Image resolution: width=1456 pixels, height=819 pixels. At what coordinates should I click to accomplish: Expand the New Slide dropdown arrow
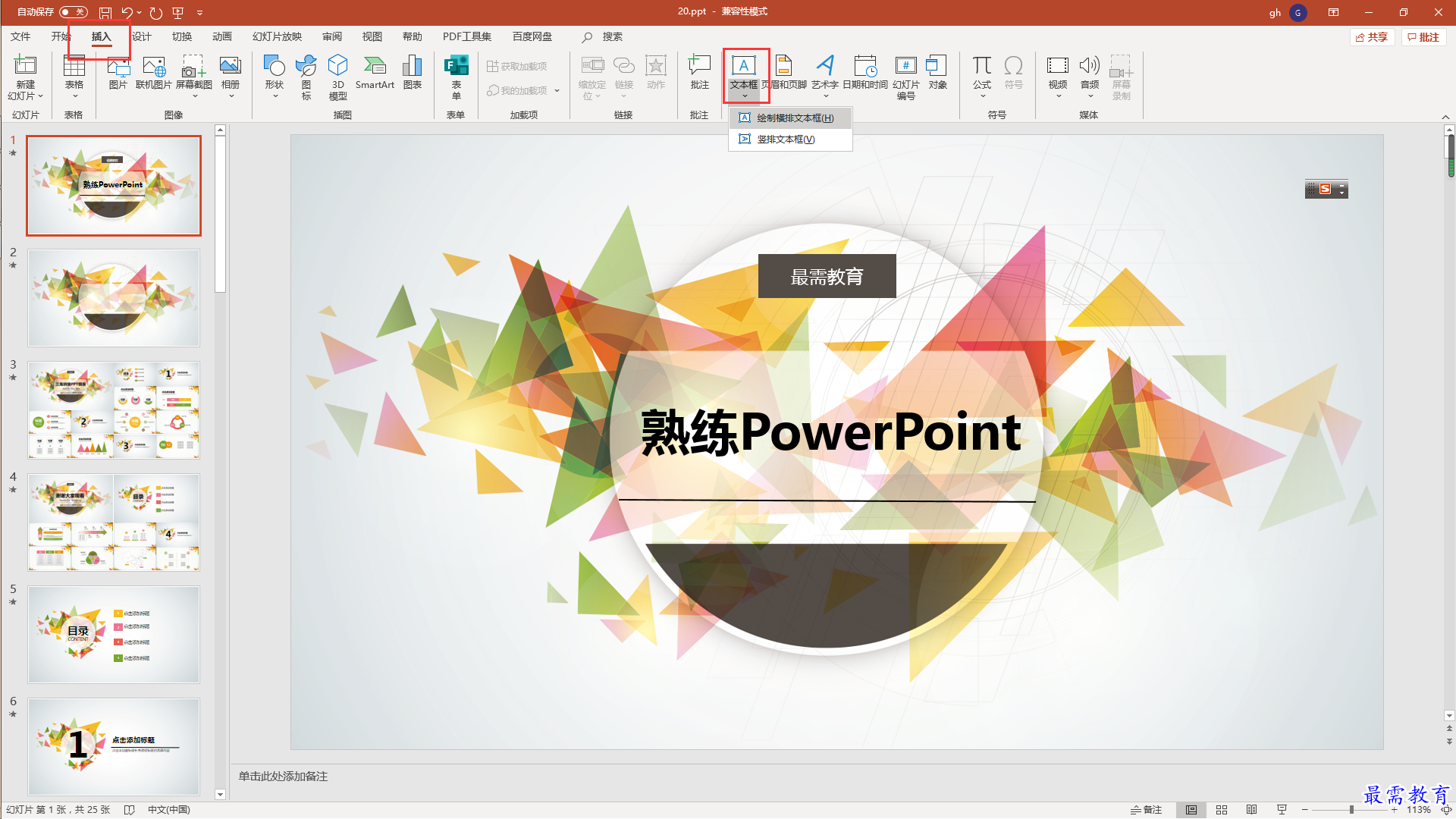[40, 96]
